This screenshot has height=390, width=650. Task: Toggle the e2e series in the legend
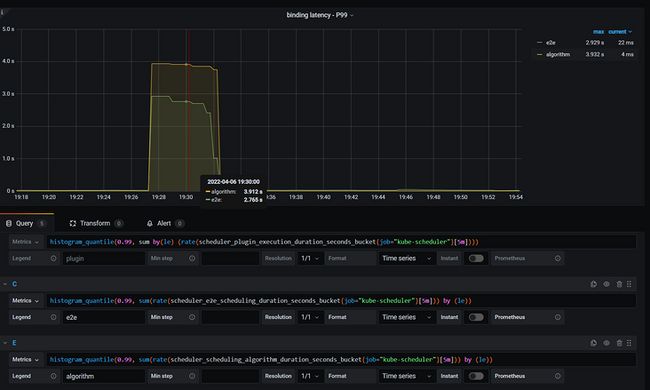(x=551, y=42)
